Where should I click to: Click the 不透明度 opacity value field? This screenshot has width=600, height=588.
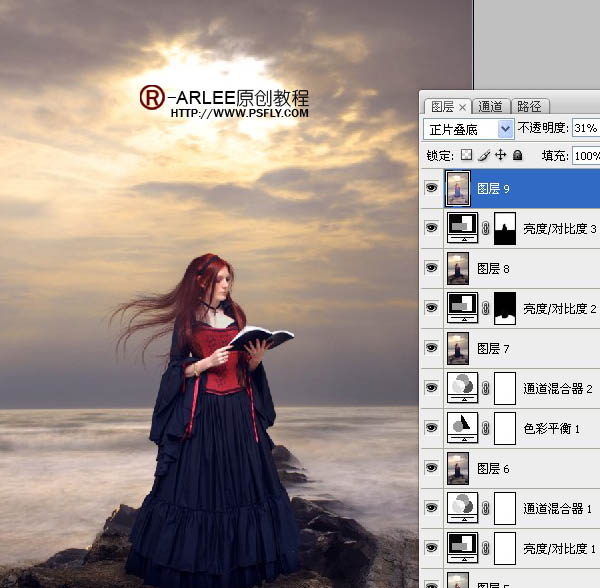(x=586, y=129)
